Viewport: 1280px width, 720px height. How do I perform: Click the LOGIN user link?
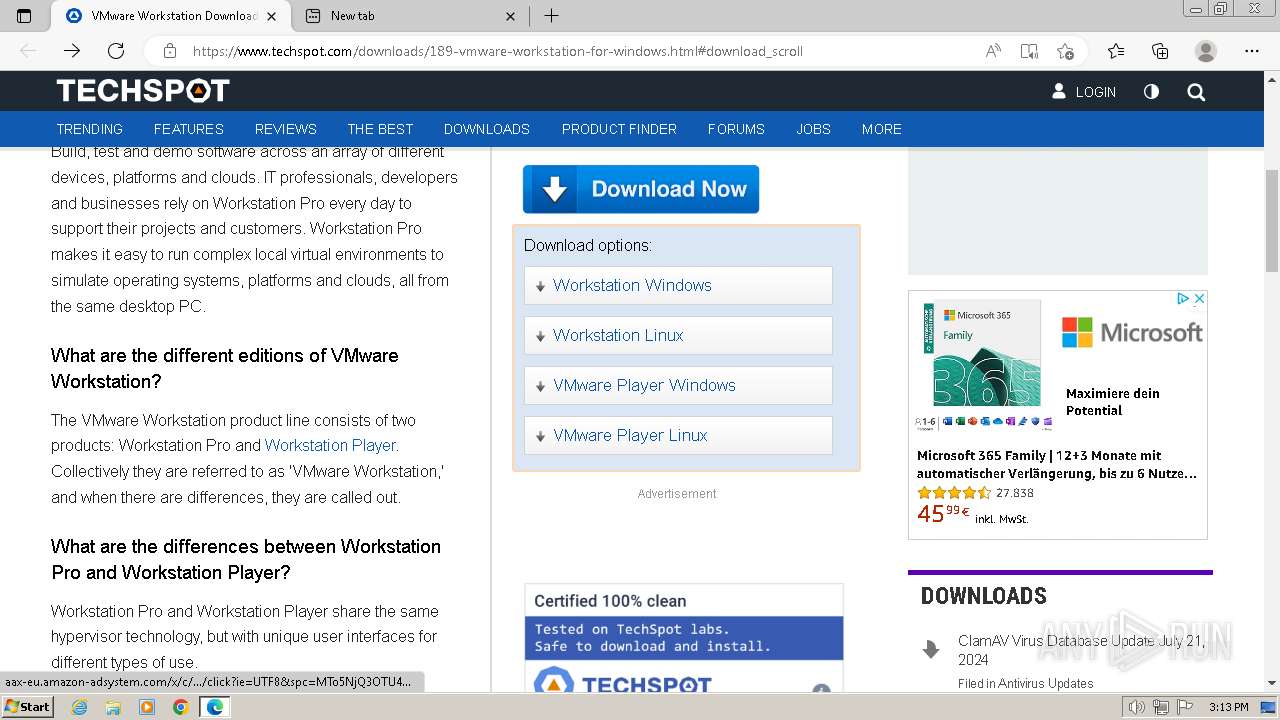click(1084, 91)
